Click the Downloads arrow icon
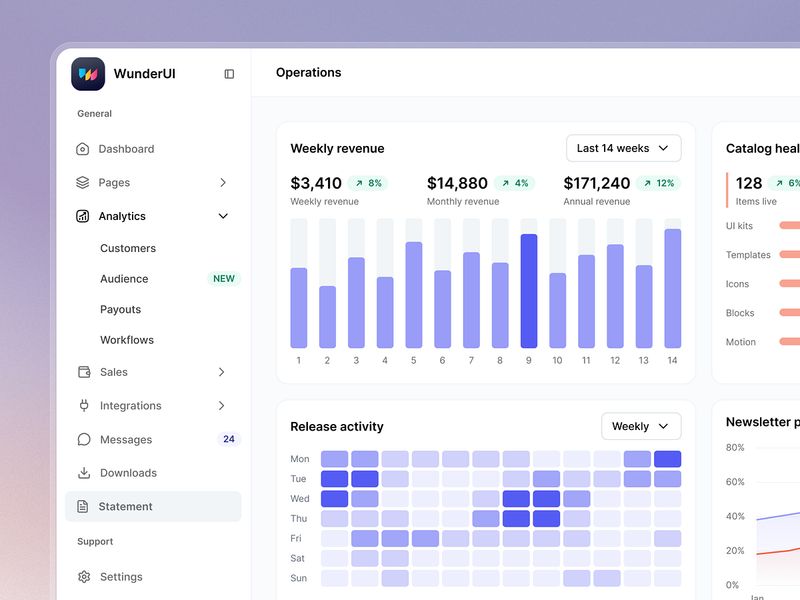Screen dimensions: 800x600 point(84,473)
